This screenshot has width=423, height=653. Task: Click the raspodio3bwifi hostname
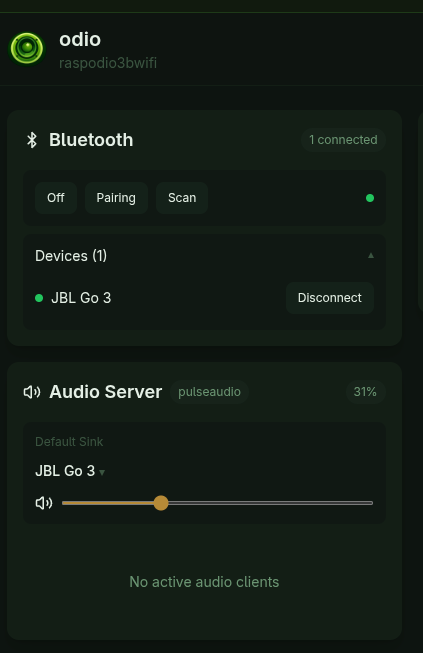point(108,63)
